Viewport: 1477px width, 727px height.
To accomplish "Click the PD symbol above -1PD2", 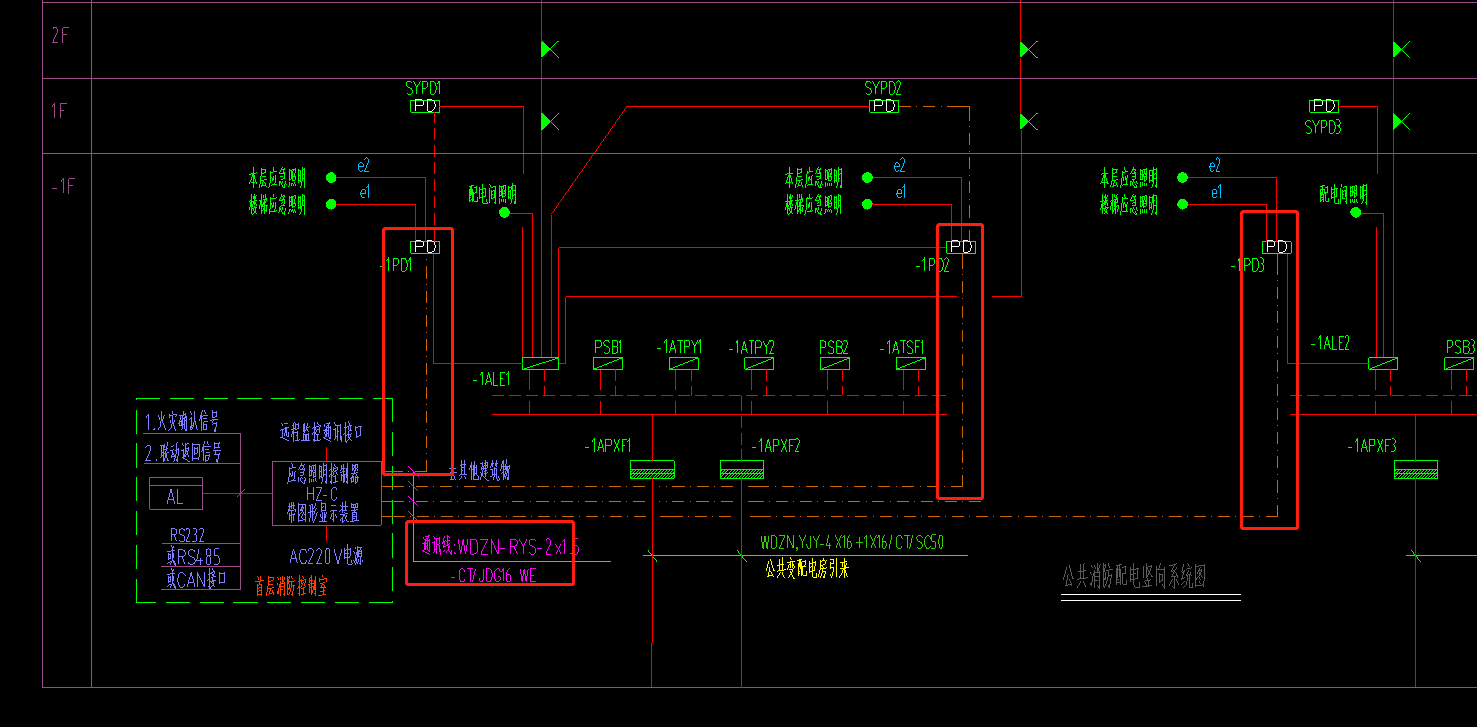I will point(961,247).
